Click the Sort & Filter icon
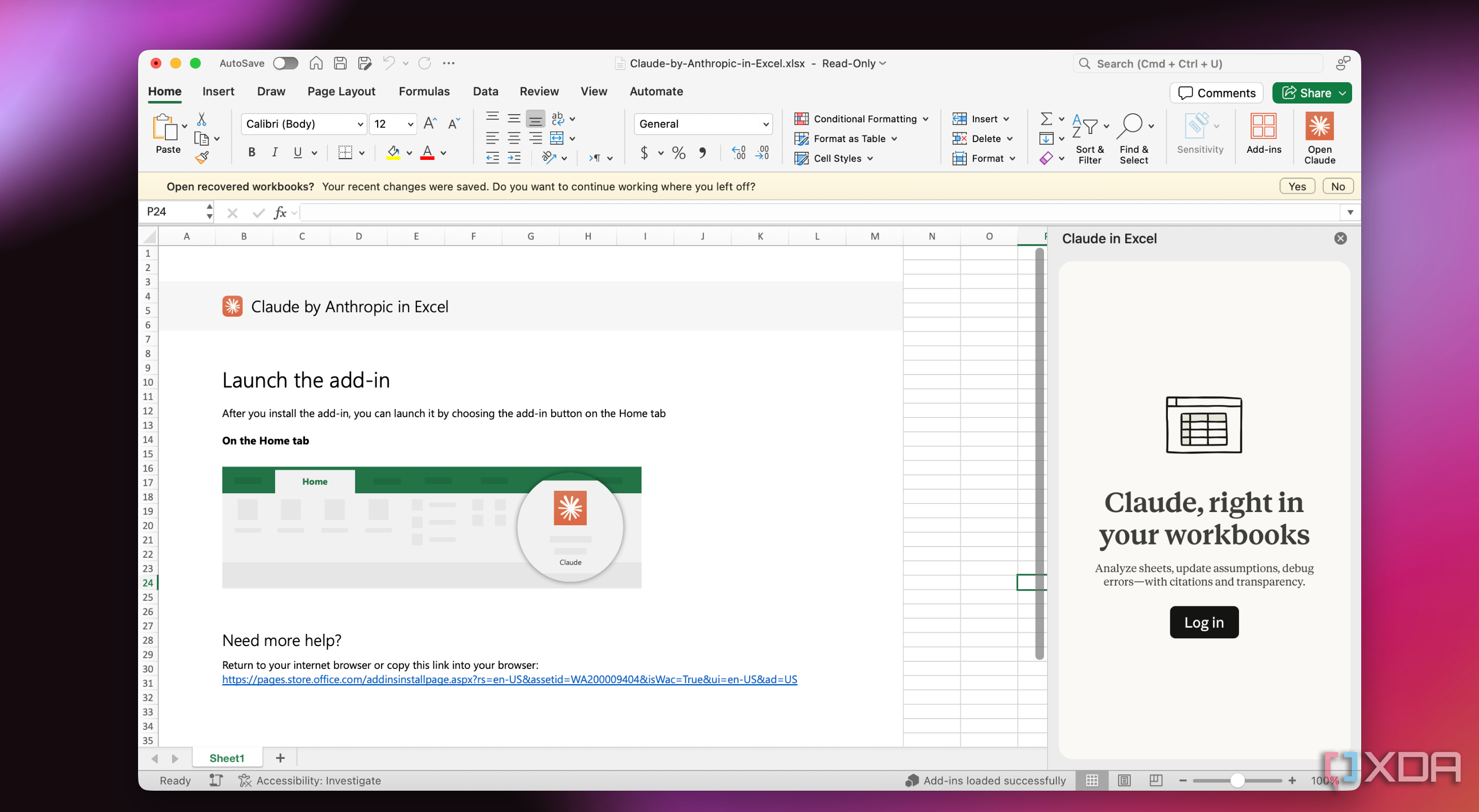The width and height of the screenshot is (1479, 812). [1085, 126]
